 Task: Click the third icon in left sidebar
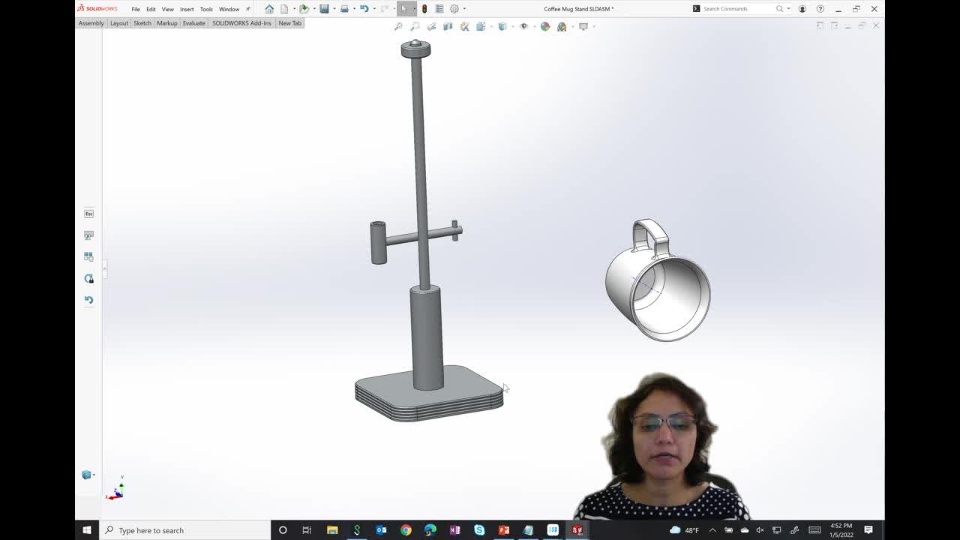[89, 257]
